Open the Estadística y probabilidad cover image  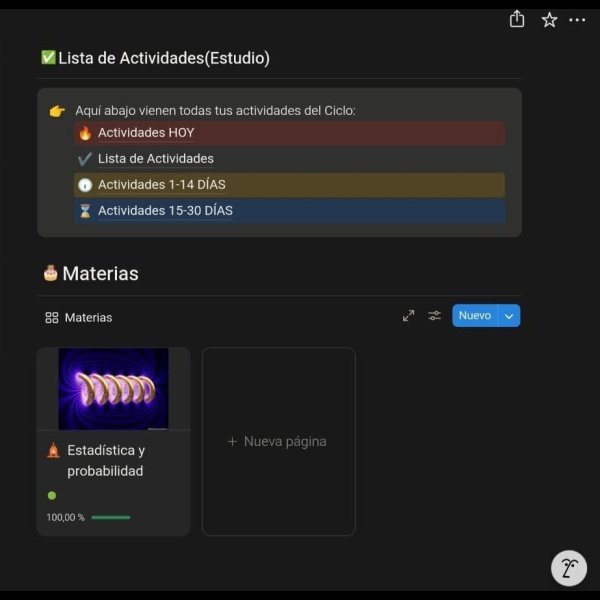[113, 388]
